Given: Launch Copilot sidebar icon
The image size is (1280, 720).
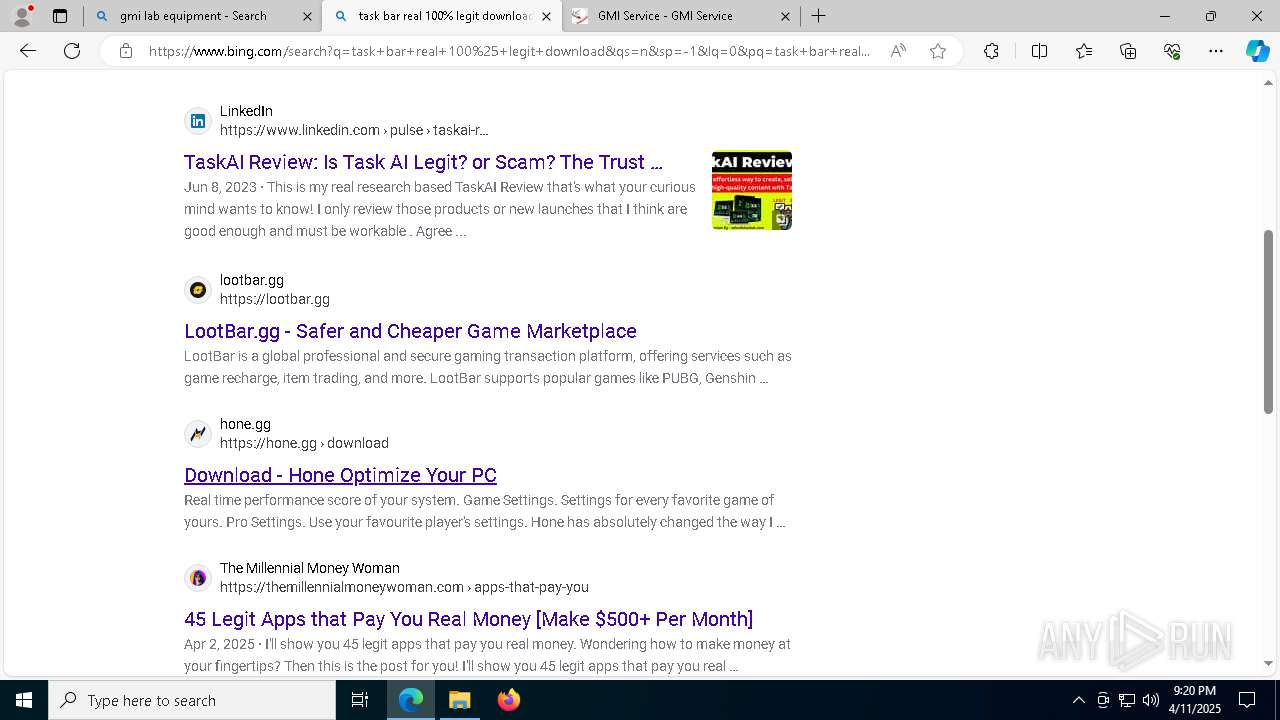Looking at the screenshot, I should pos(1257,51).
